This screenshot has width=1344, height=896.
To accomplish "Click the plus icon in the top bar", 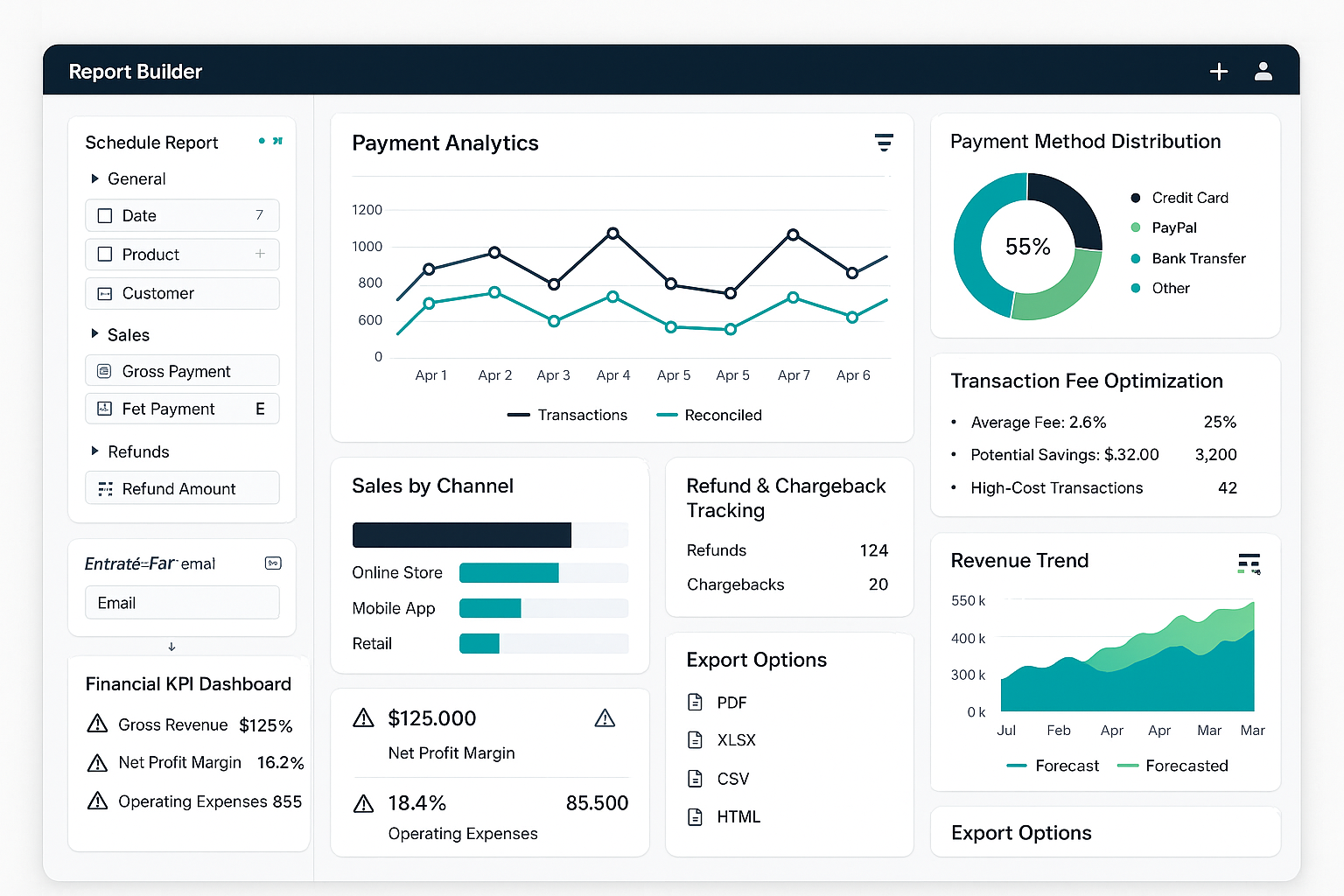I will (1219, 71).
